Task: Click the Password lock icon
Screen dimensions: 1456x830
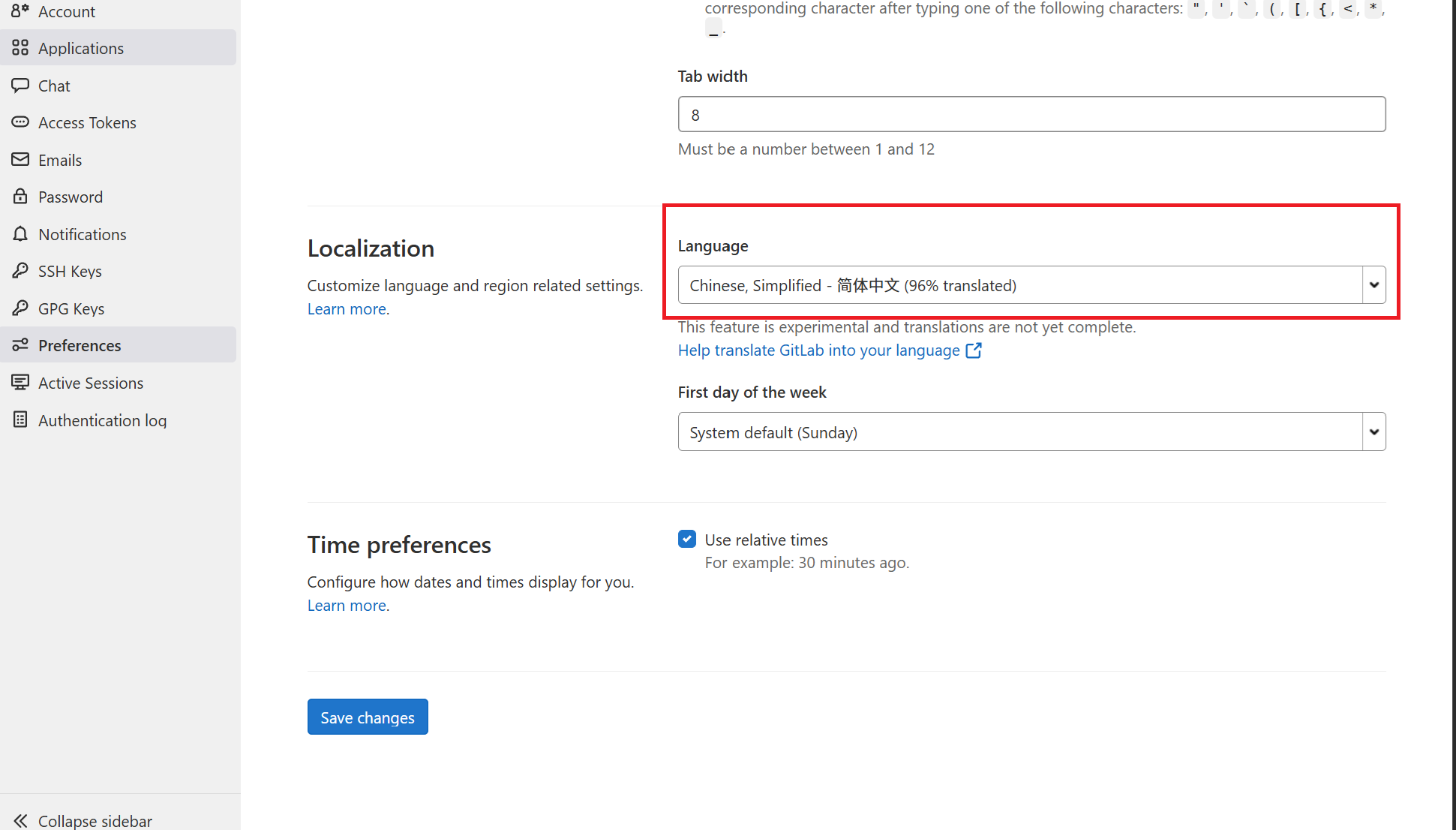Action: (20, 197)
